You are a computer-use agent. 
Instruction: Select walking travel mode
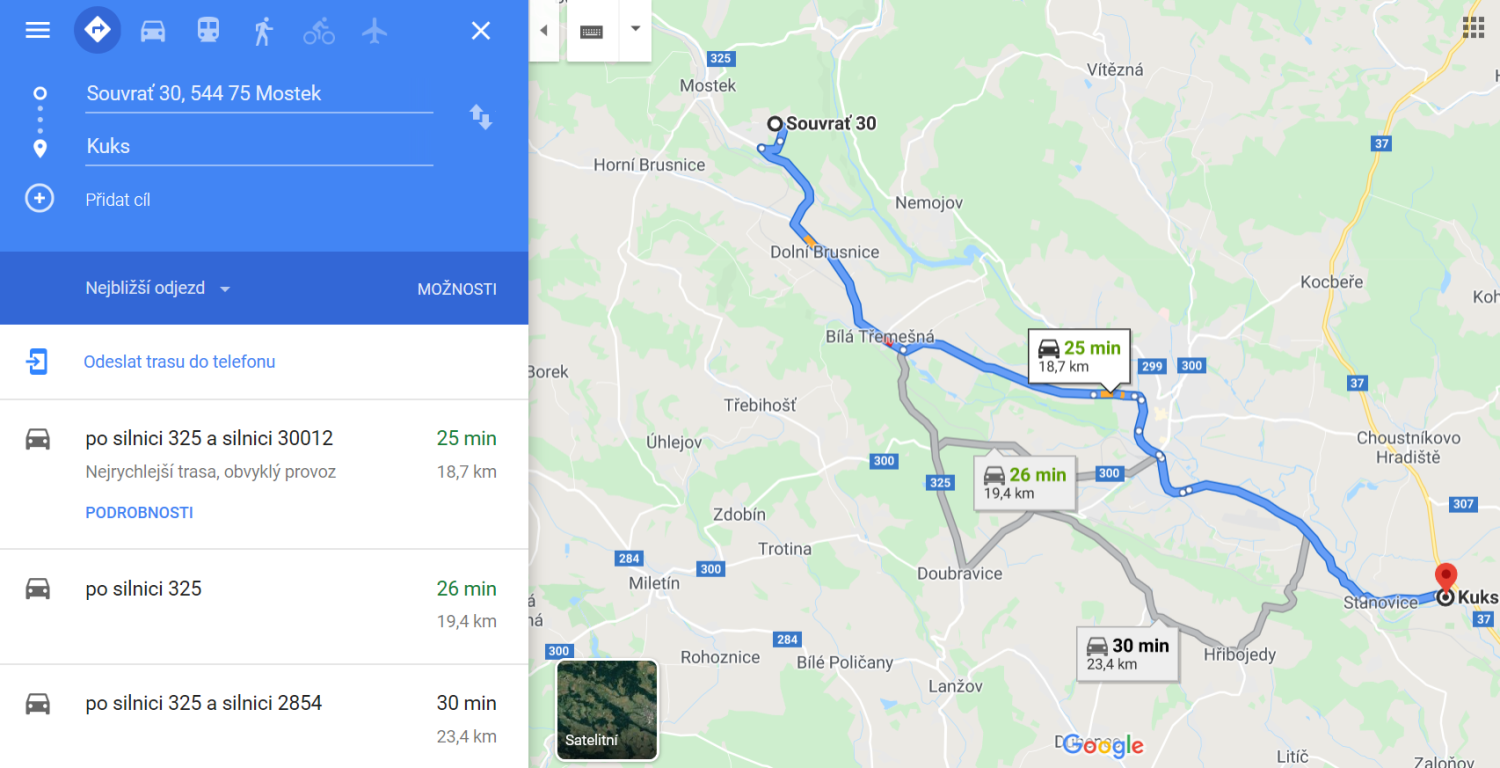[x=263, y=31]
